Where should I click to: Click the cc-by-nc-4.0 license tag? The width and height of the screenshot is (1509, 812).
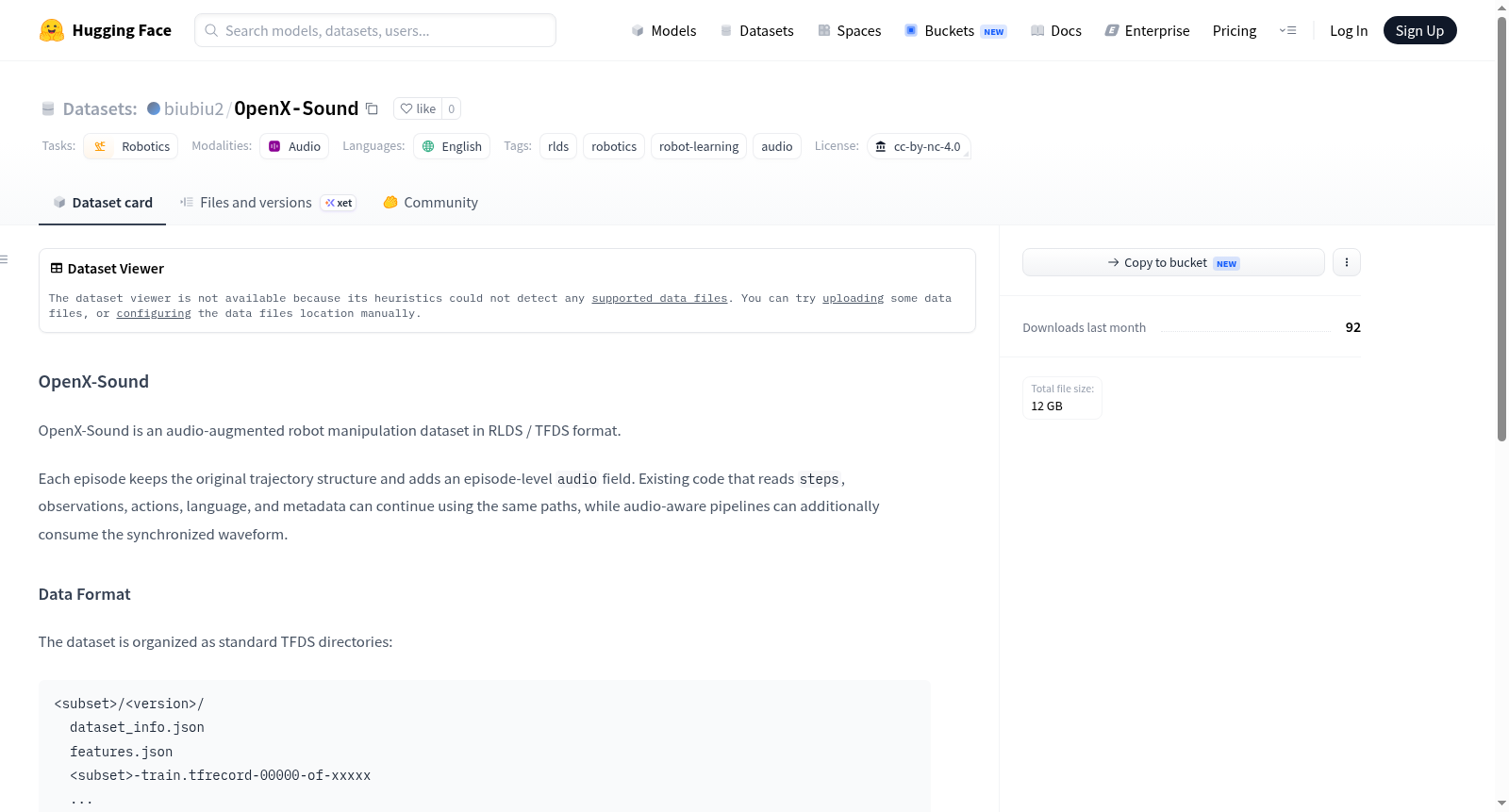coord(919,146)
